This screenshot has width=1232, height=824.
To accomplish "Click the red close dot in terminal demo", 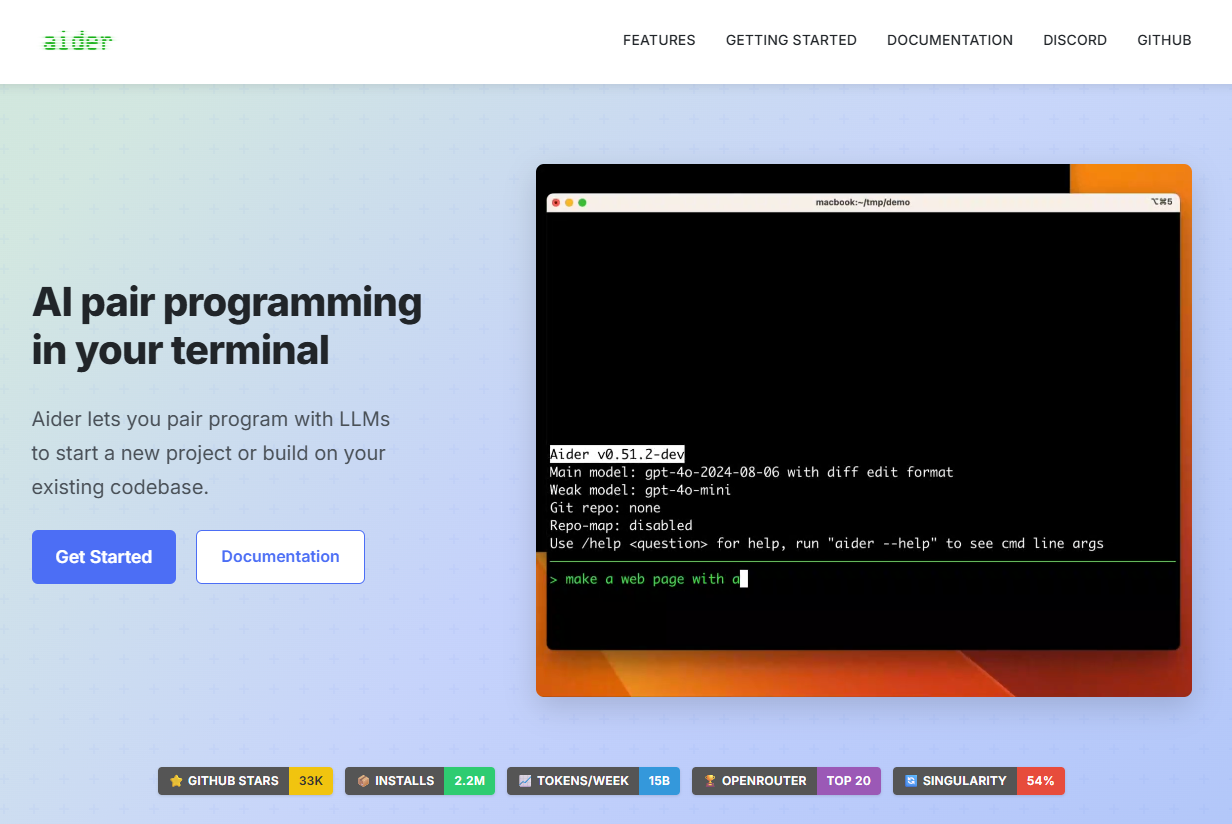I will [556, 202].
